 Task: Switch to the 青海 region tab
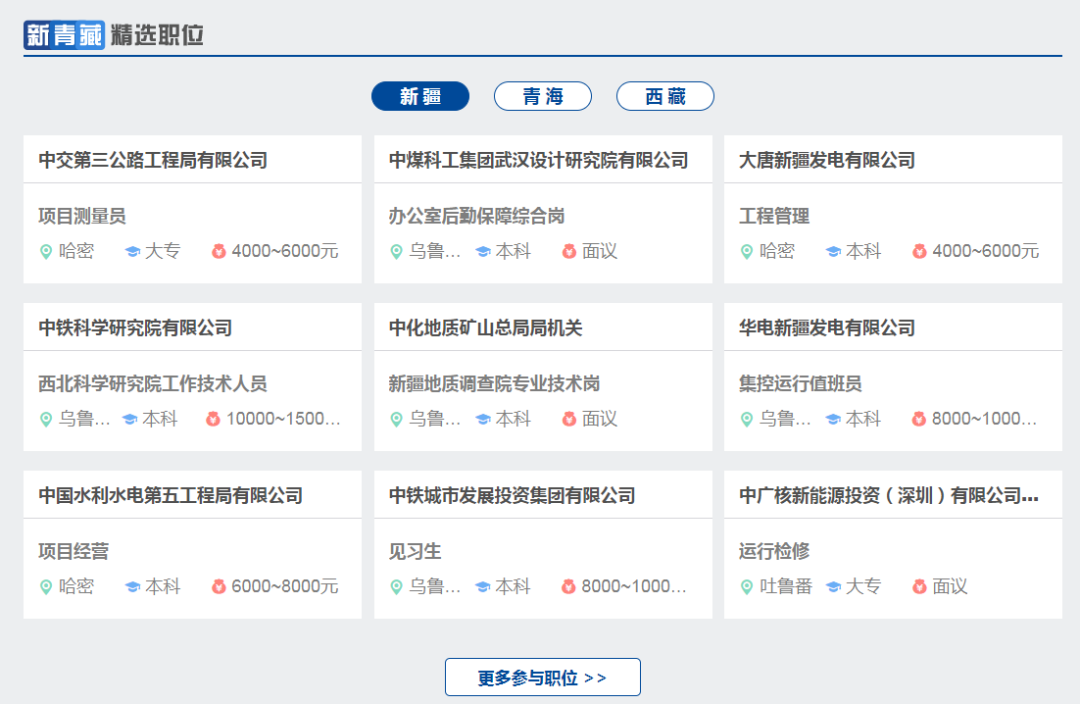(x=543, y=96)
